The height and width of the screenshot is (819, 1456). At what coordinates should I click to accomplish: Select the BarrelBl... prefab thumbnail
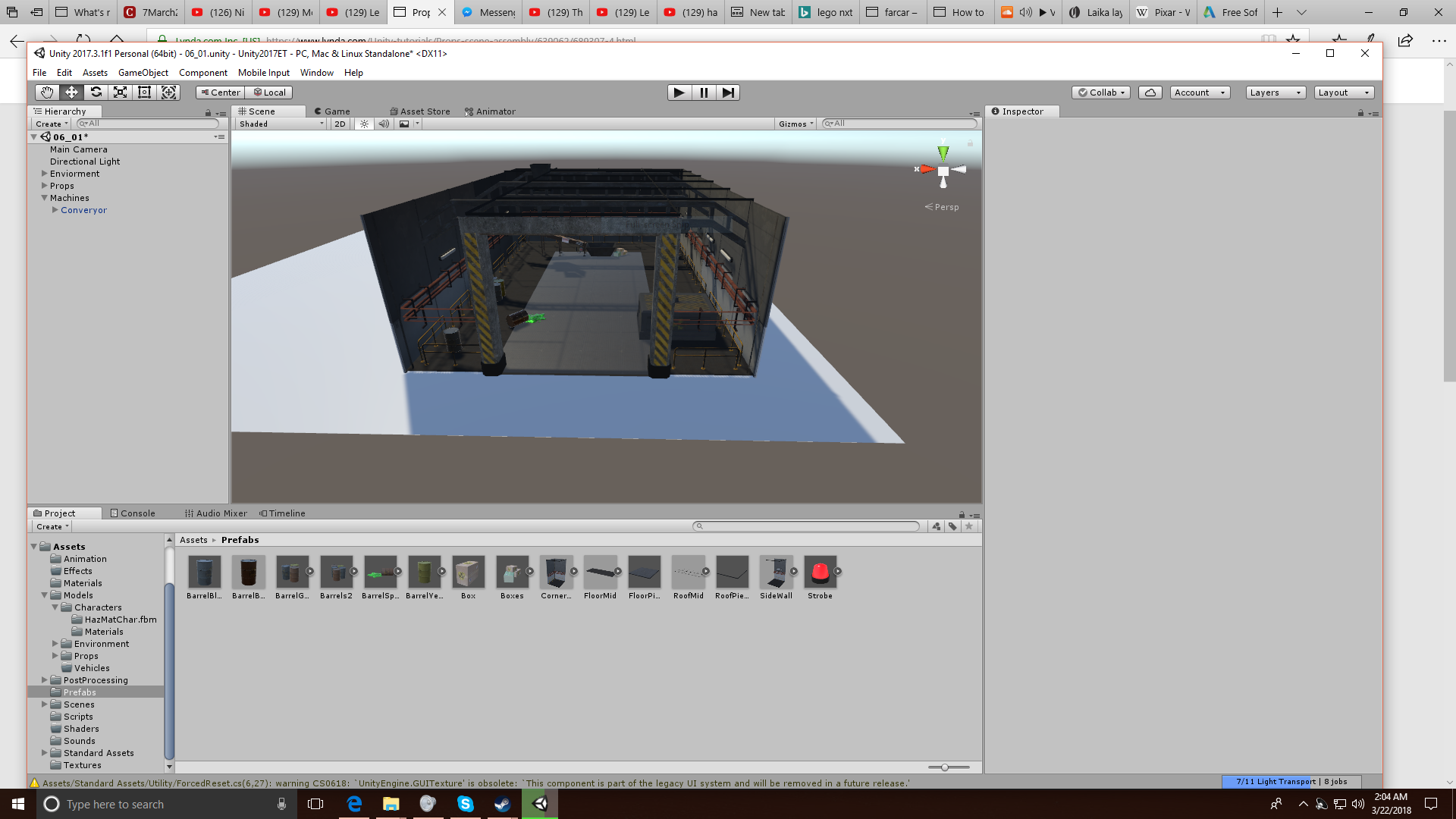pos(204,572)
